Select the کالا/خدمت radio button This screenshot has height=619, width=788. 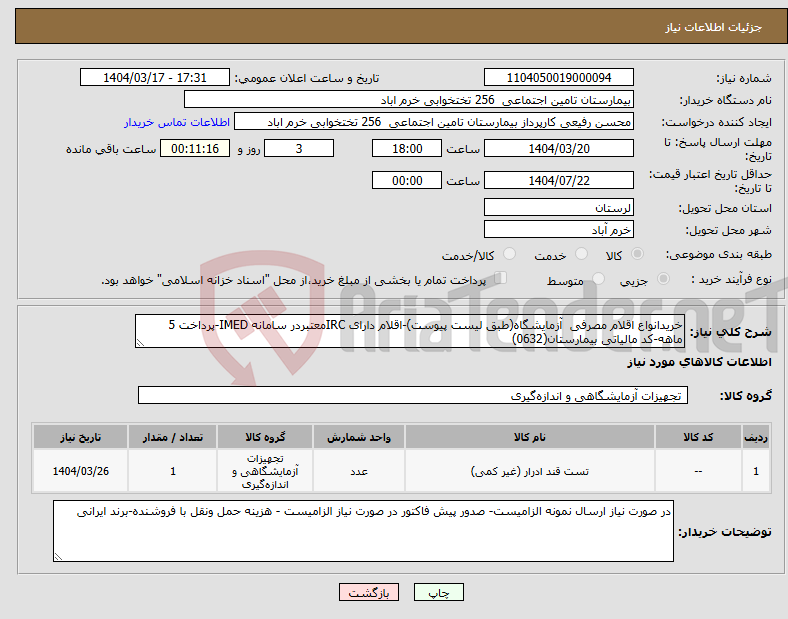coord(509,254)
